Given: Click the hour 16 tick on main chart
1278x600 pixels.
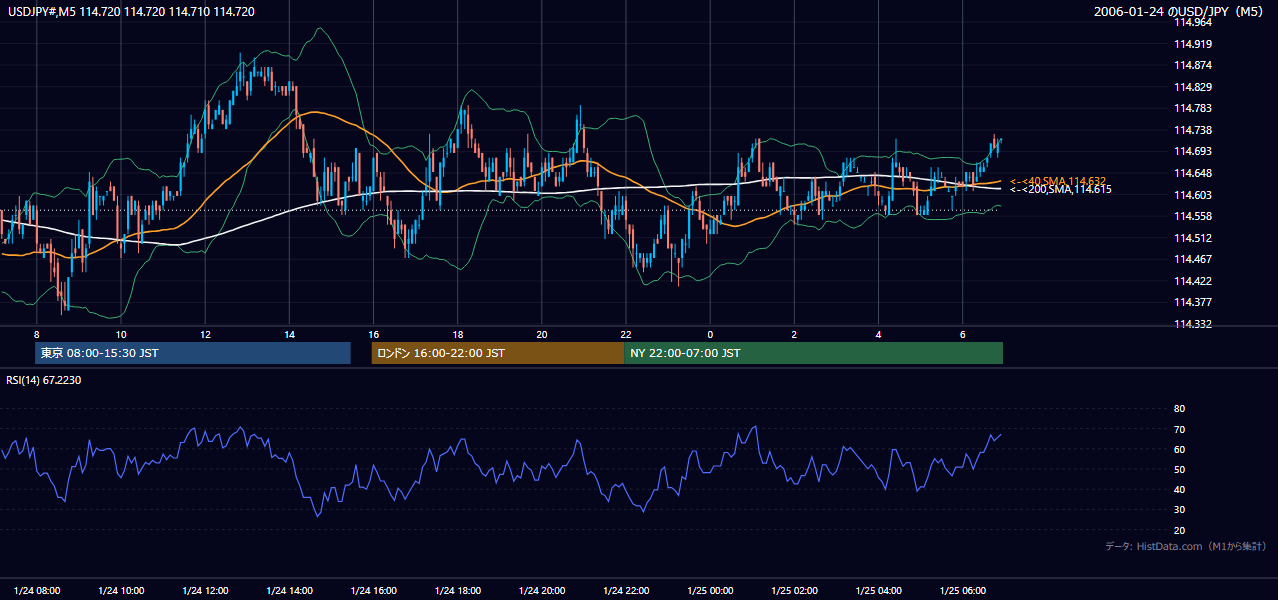Looking at the screenshot, I should pyautogui.click(x=373, y=333).
